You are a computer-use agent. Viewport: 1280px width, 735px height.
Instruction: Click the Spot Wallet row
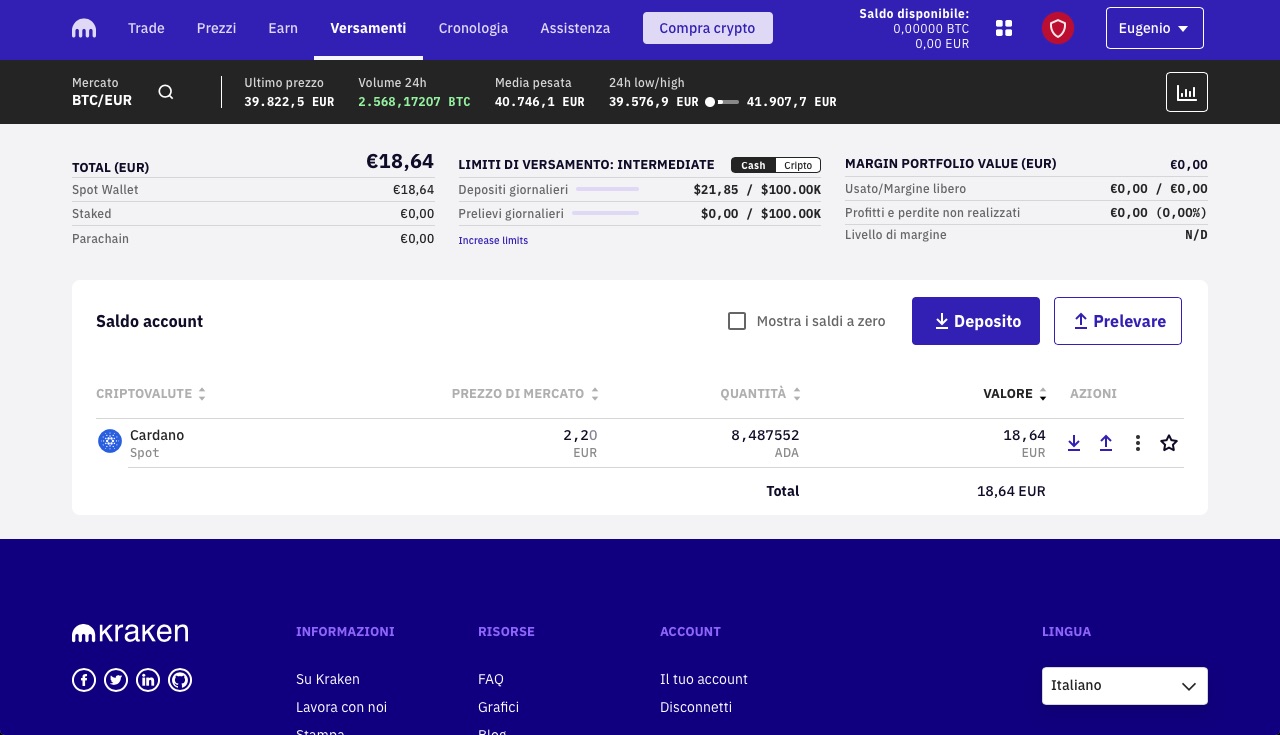click(253, 189)
